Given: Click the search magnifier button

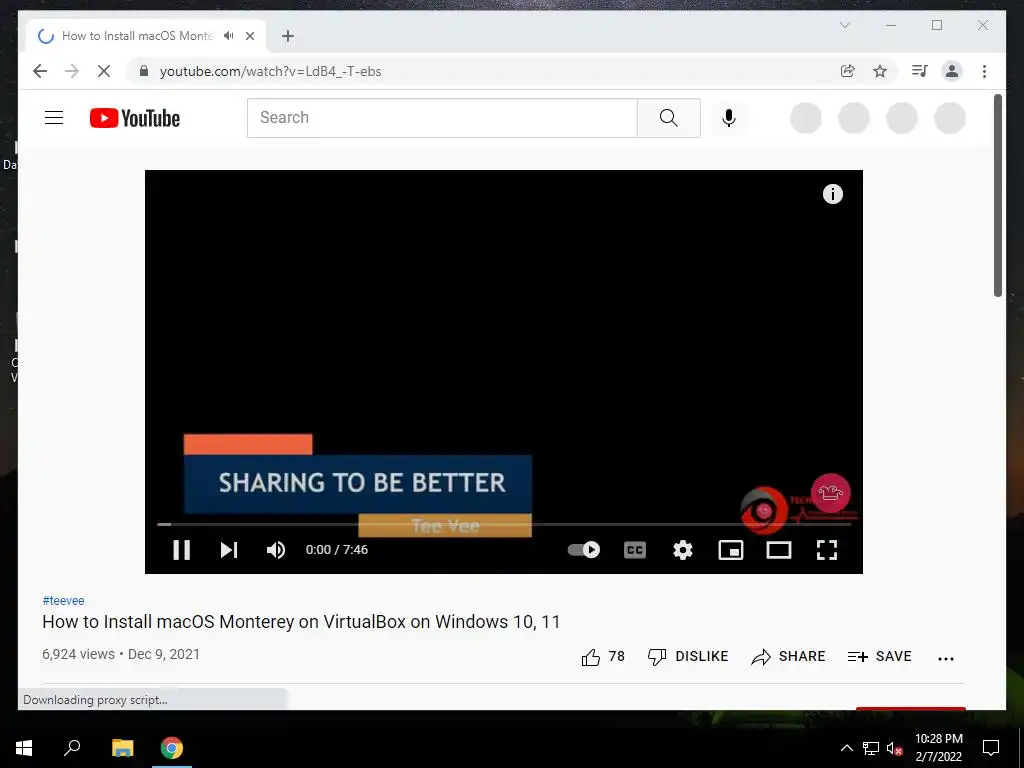Looking at the screenshot, I should coord(669,118).
